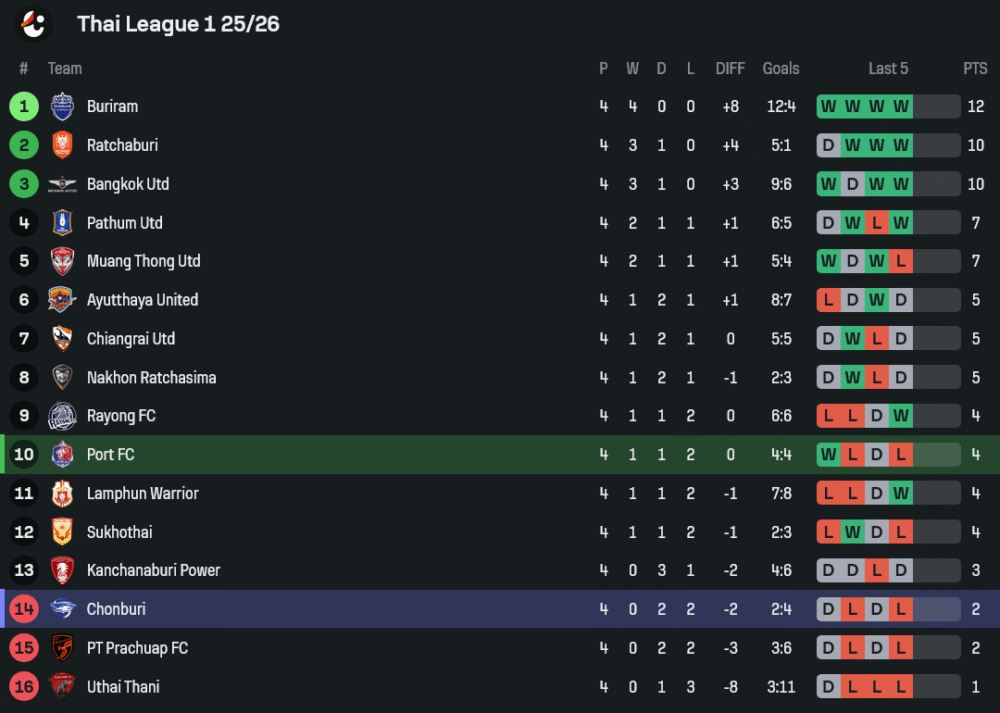Screen dimensions: 1000x713
Task: Click the Uthai Thani team crest
Action: tap(62, 687)
